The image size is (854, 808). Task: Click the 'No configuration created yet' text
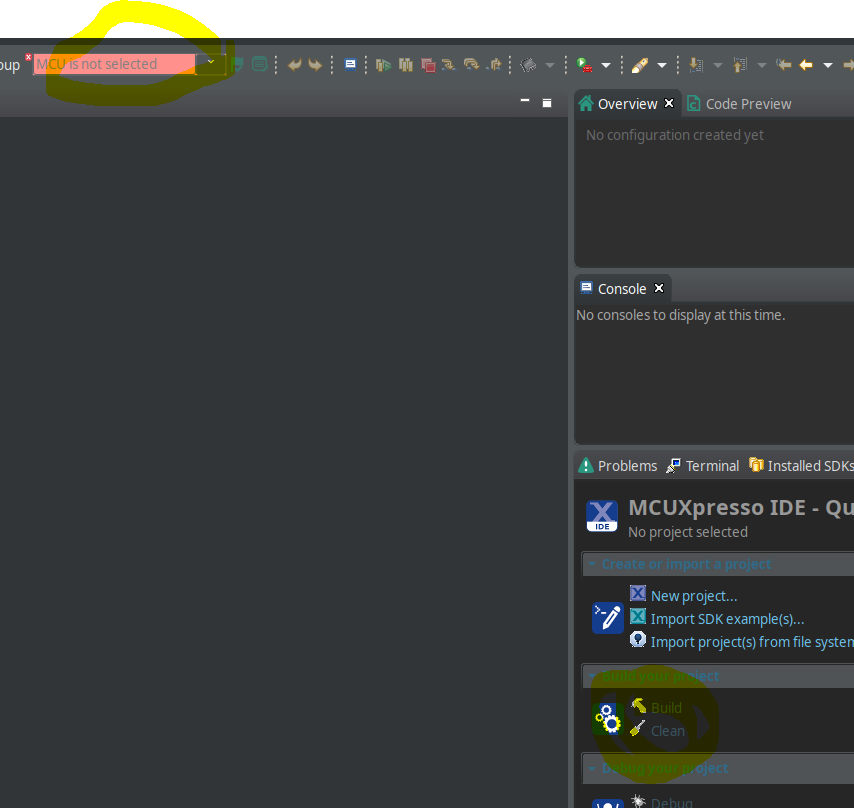pyautogui.click(x=675, y=135)
